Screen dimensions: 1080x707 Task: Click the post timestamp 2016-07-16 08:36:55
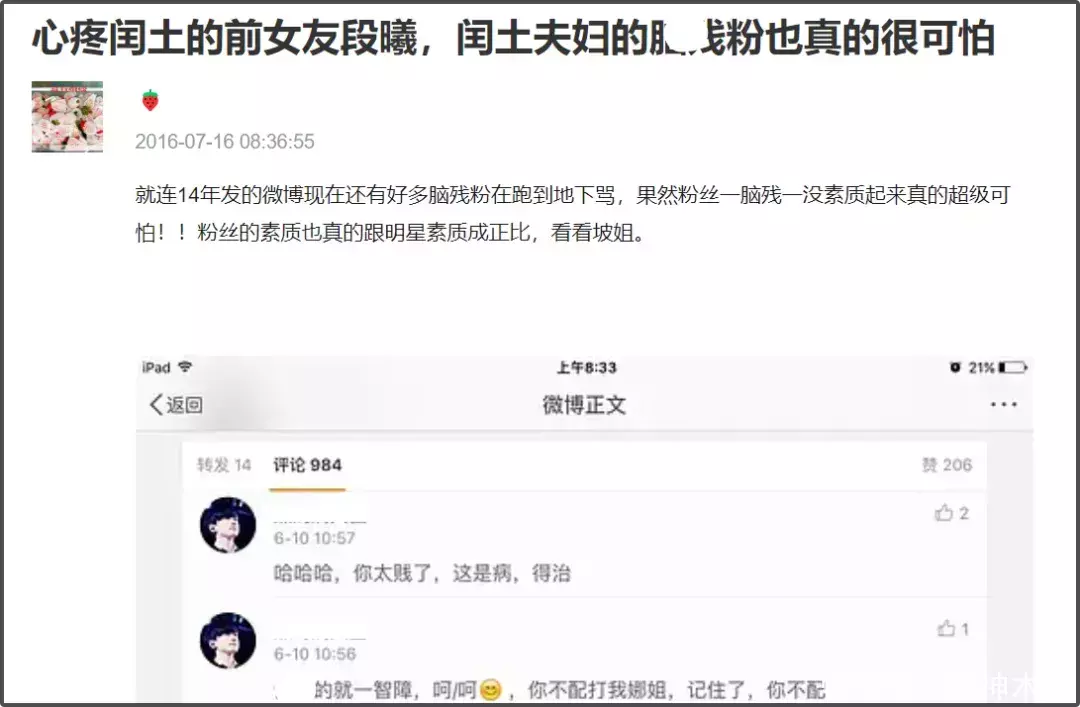point(225,141)
